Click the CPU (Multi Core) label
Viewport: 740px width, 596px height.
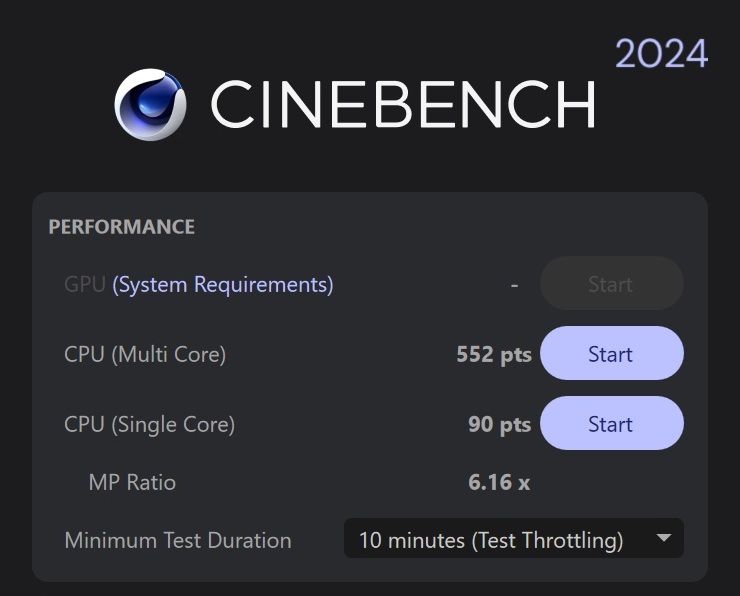tap(145, 354)
